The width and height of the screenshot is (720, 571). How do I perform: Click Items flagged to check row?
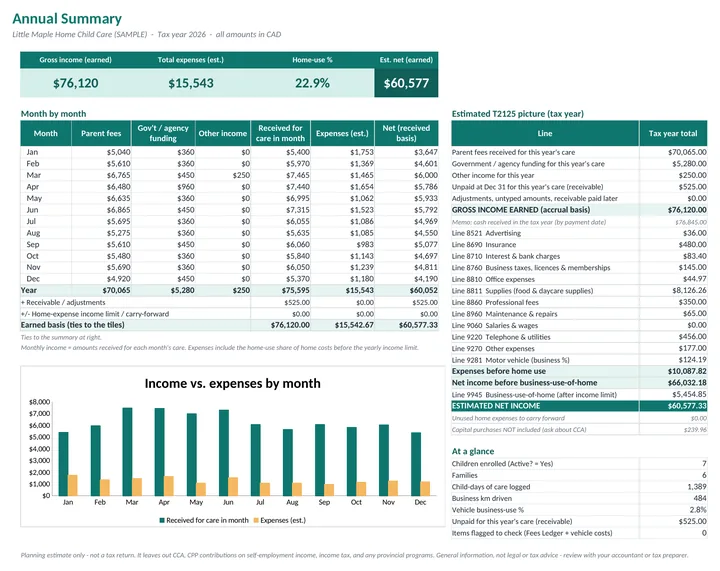(x=579, y=533)
